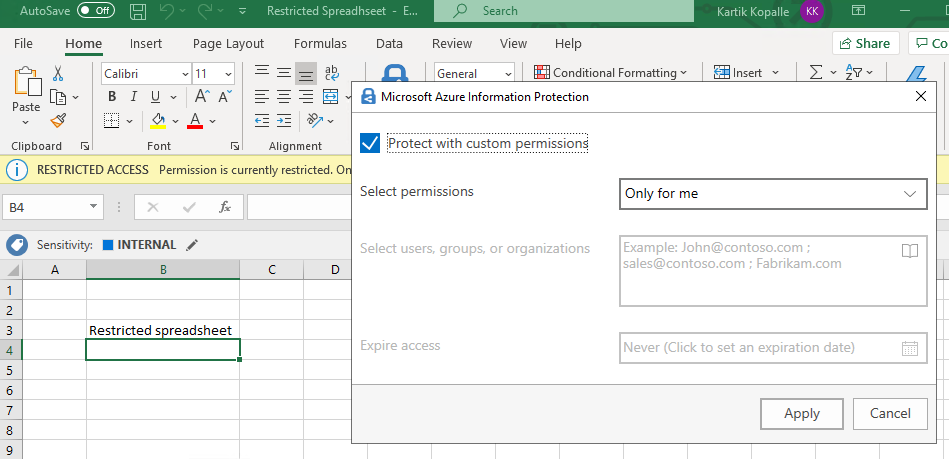Close the Azure Information Protection dialog
This screenshot has width=949, height=459.
921,96
